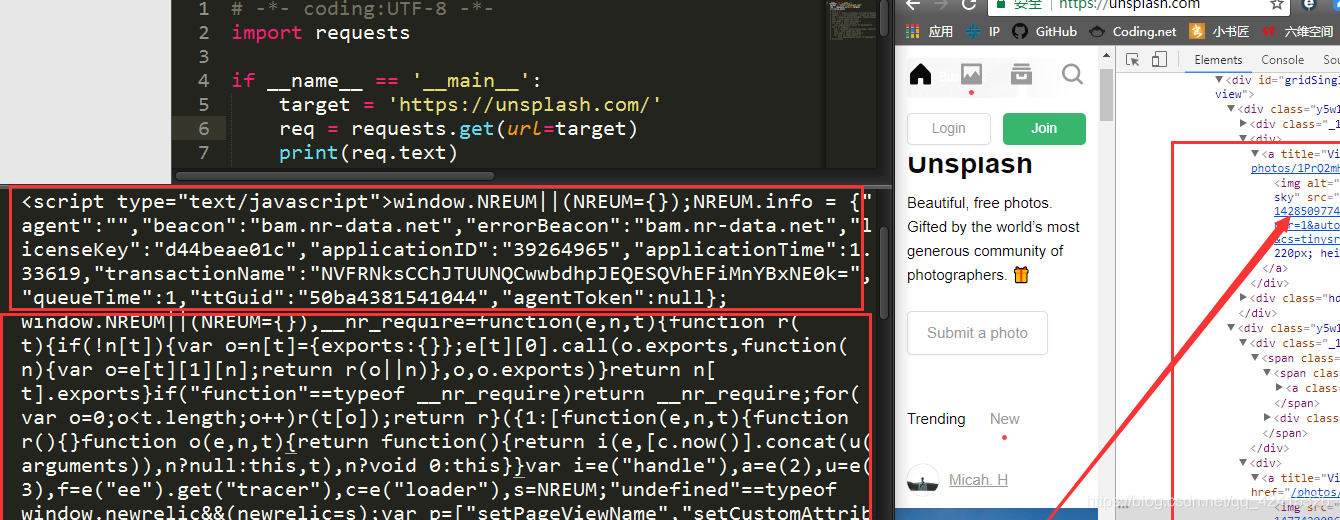Open the photos/1PrQ2m link in DevTools
The height and width of the screenshot is (520, 1340).
[1295, 169]
